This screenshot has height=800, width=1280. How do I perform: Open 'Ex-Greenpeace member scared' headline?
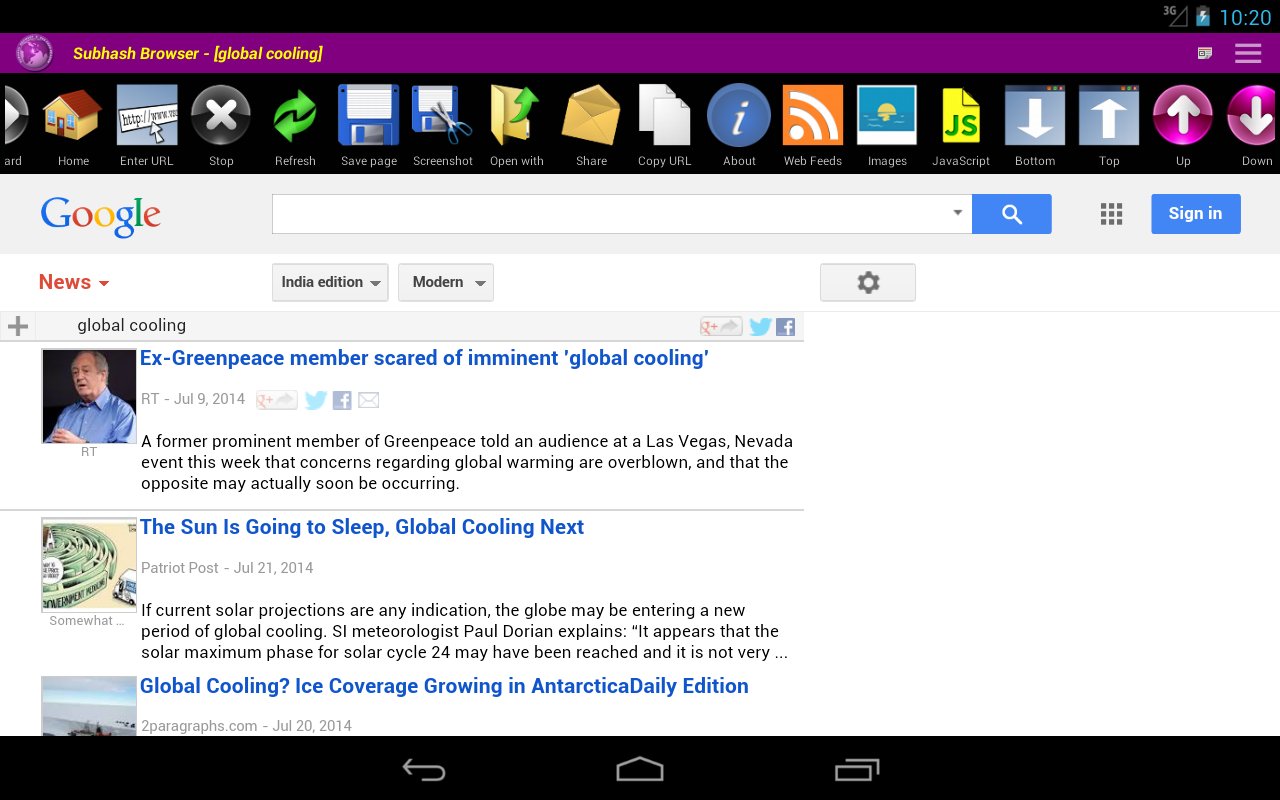coord(424,358)
